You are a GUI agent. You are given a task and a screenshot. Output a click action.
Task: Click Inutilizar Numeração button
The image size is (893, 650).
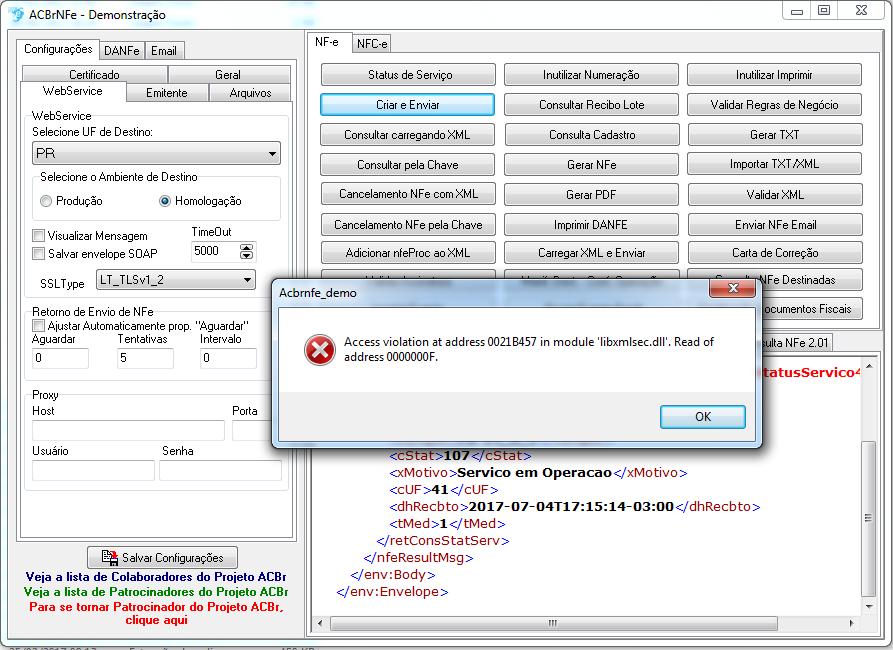click(591, 75)
